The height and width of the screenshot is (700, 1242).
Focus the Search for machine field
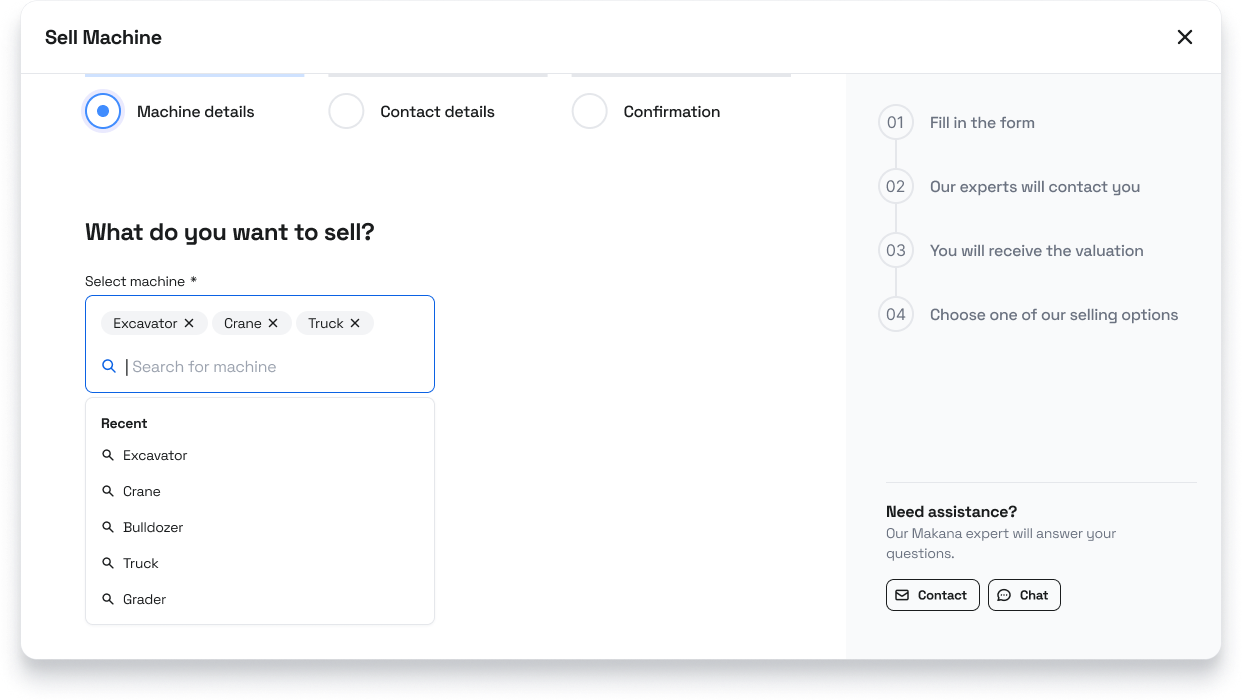pos(270,367)
